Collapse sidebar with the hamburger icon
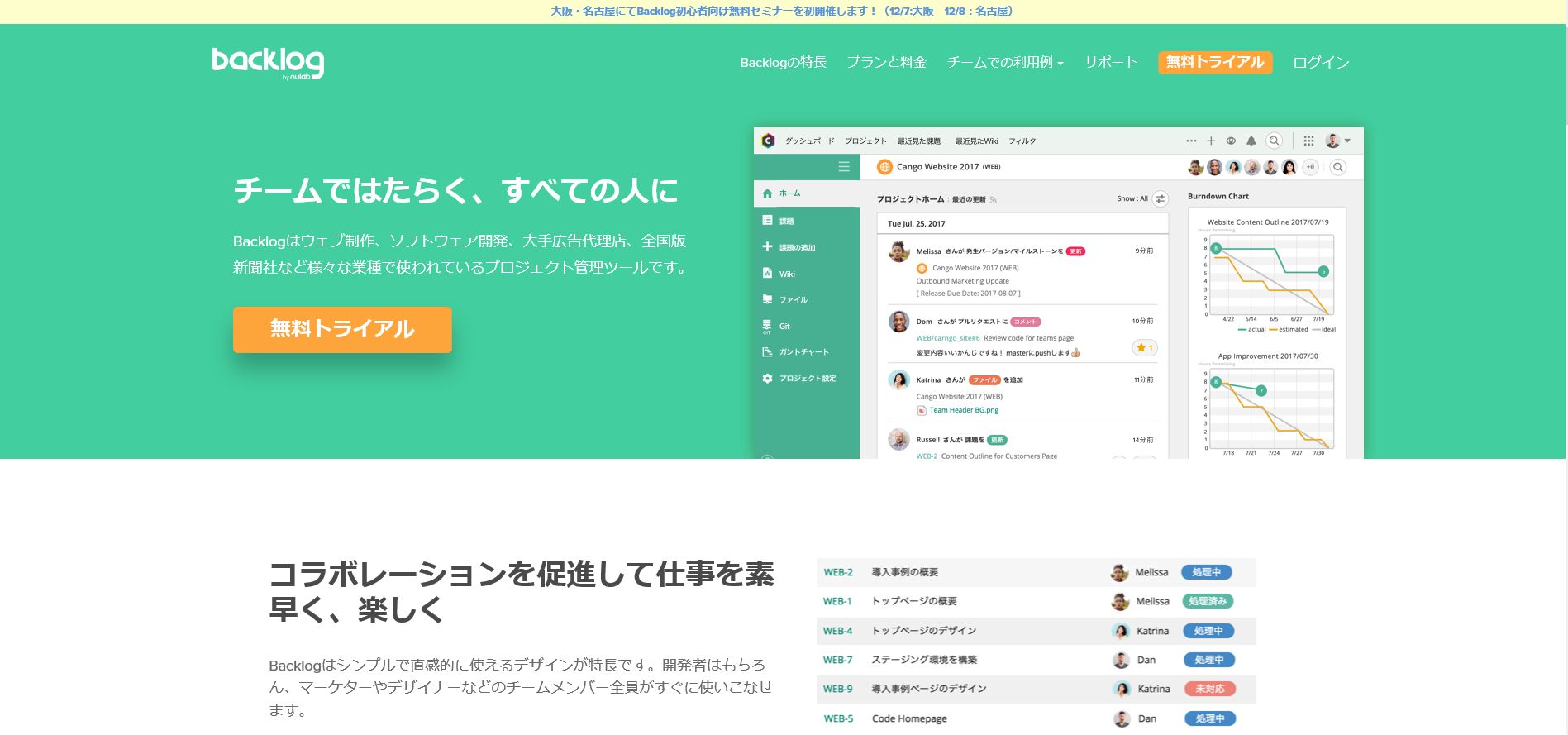 coord(844,167)
